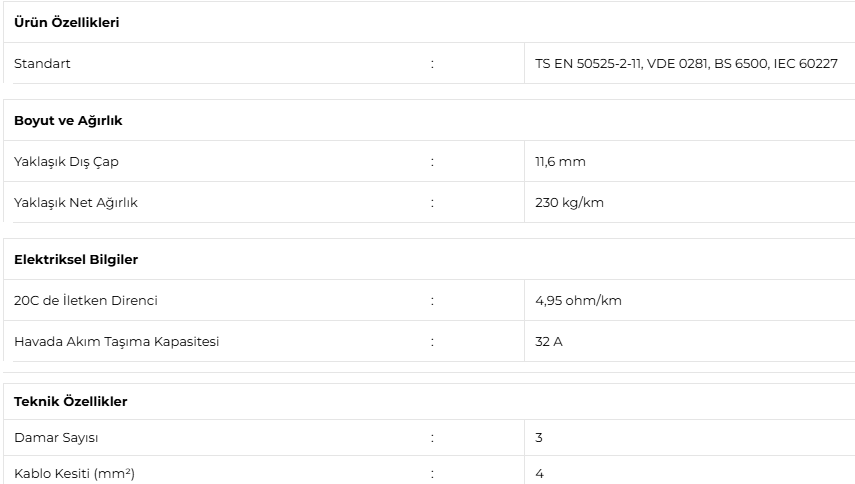Screen dimensions: 855x484
Task: Click the Teknik Özellikler section heading
Action: [70, 401]
